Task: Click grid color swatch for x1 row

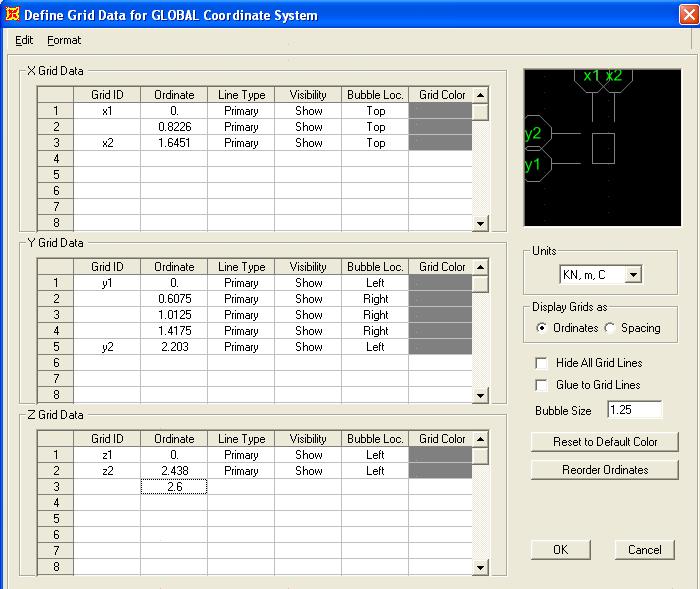Action: click(x=440, y=111)
